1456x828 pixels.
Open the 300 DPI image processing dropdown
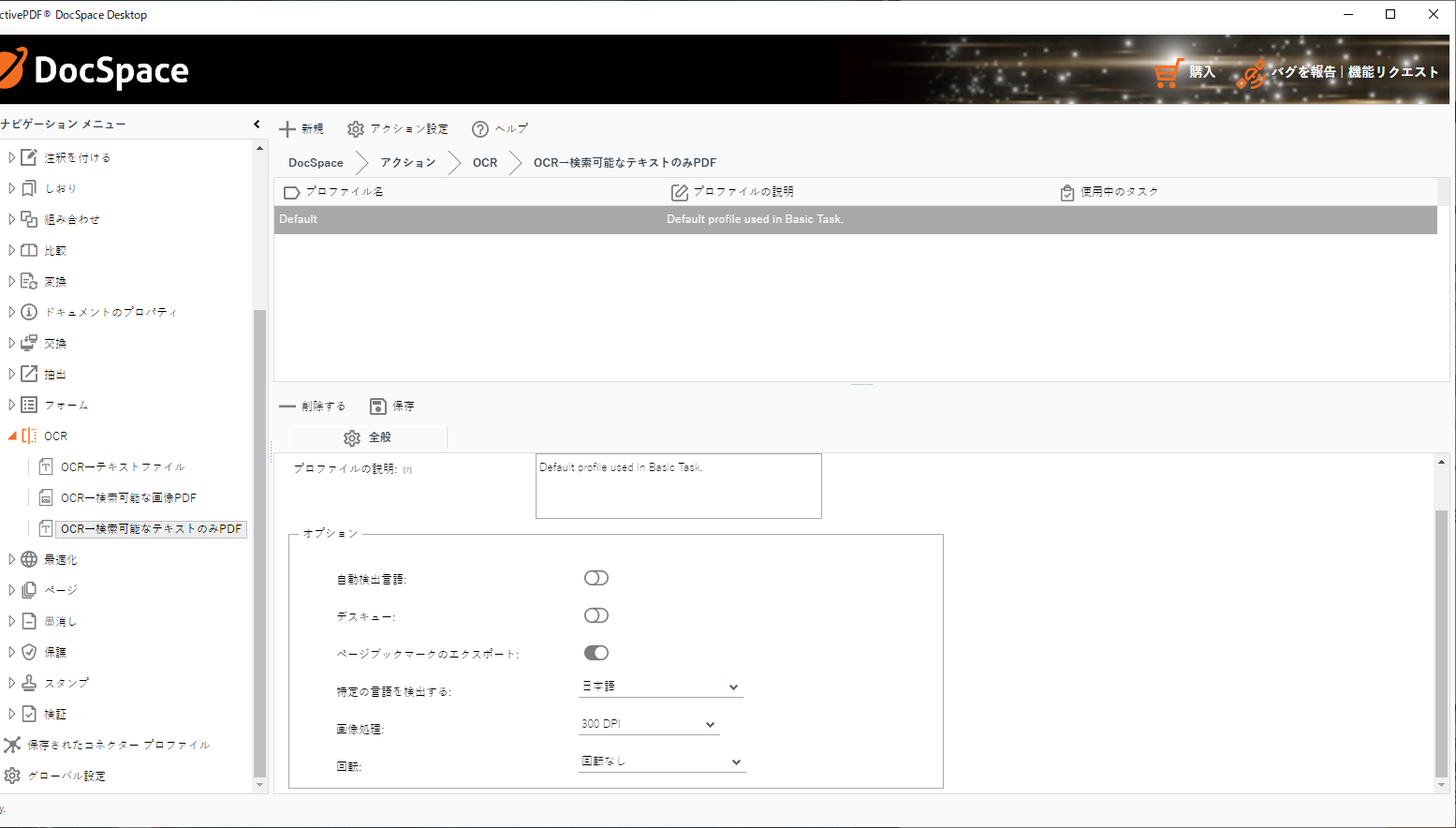click(649, 724)
